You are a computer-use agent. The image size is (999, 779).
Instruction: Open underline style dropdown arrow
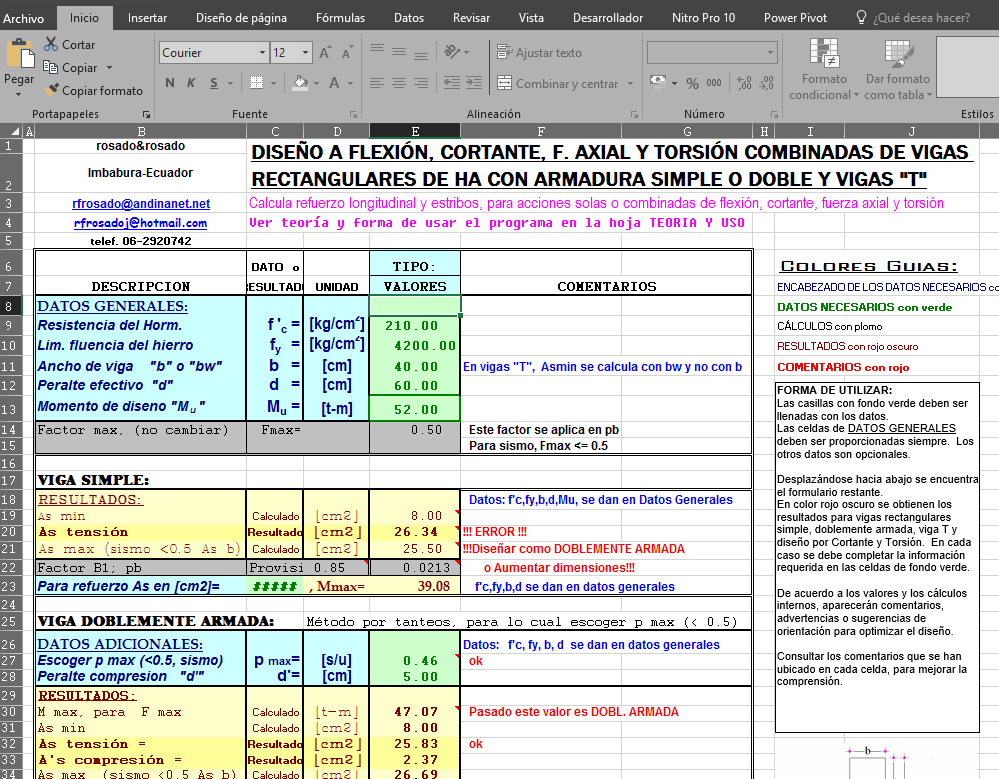[x=230, y=83]
